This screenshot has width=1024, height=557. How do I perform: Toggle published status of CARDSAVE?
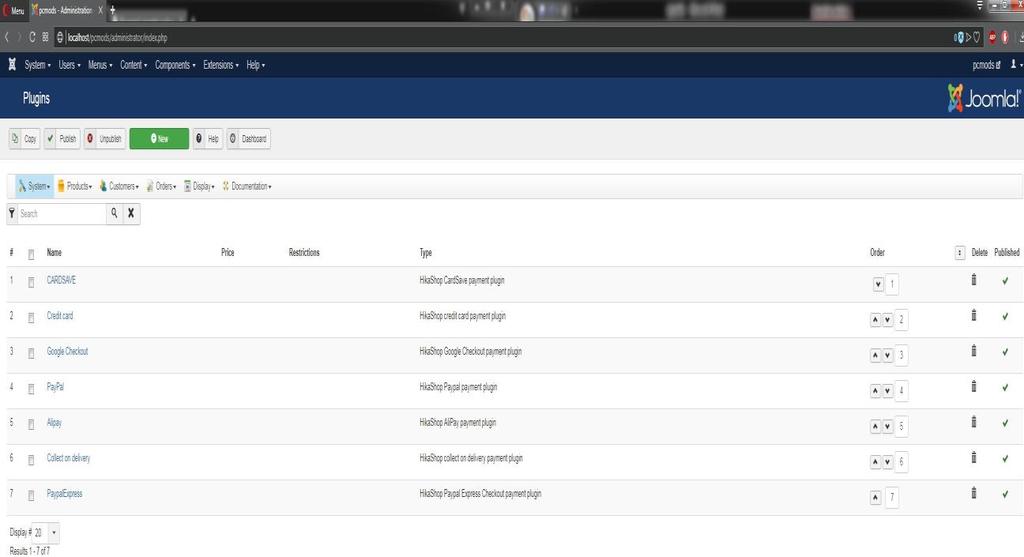pos(1005,281)
